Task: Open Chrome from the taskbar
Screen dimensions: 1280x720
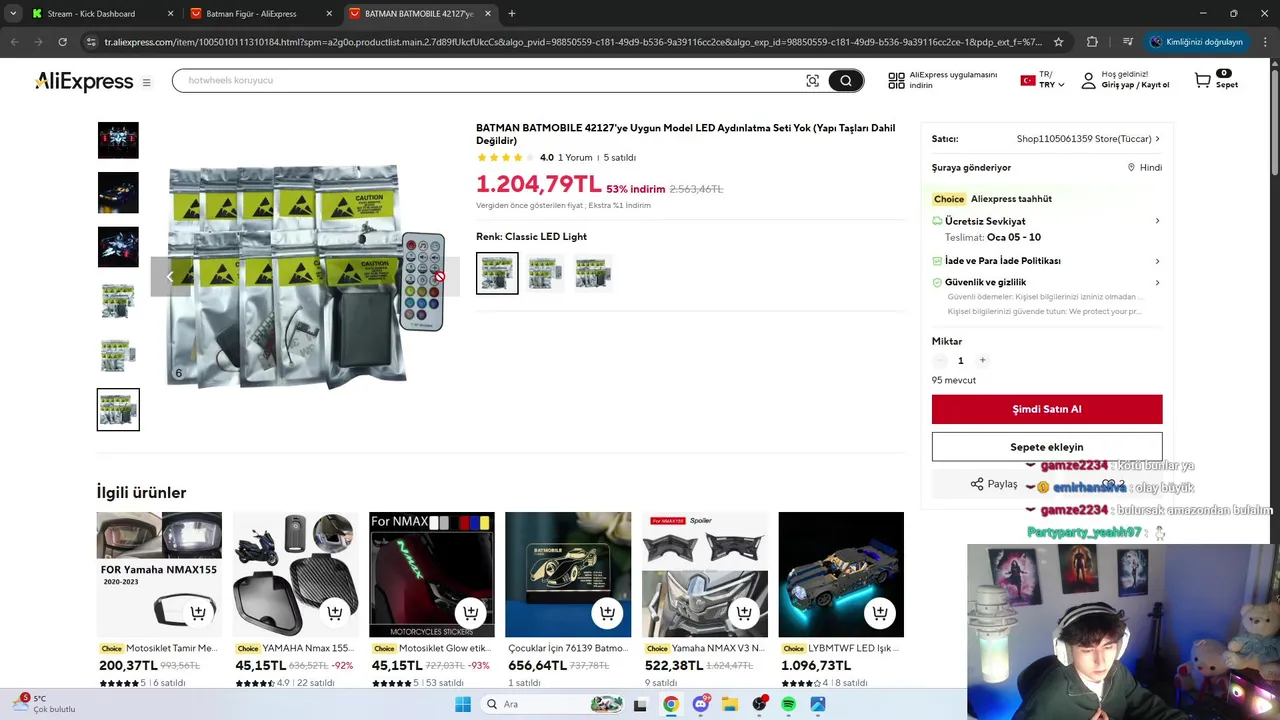Action: coord(671,704)
